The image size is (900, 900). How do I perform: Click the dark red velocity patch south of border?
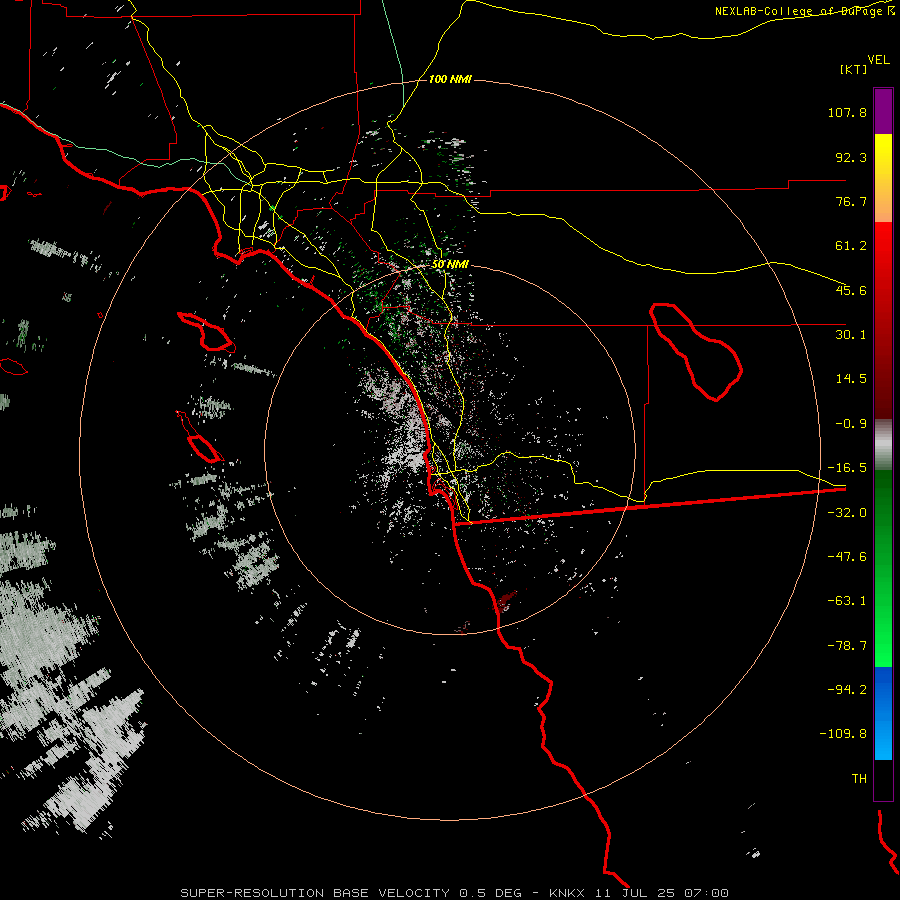coord(505,601)
